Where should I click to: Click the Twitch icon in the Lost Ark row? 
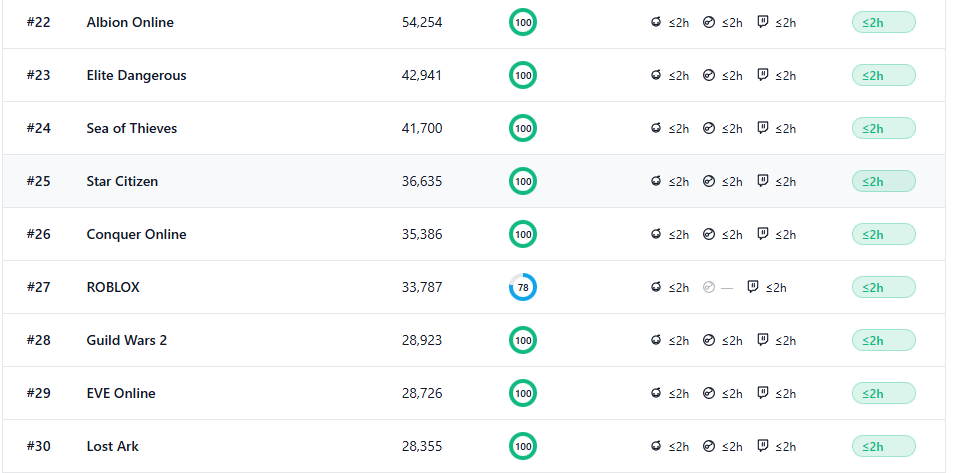[x=763, y=446]
